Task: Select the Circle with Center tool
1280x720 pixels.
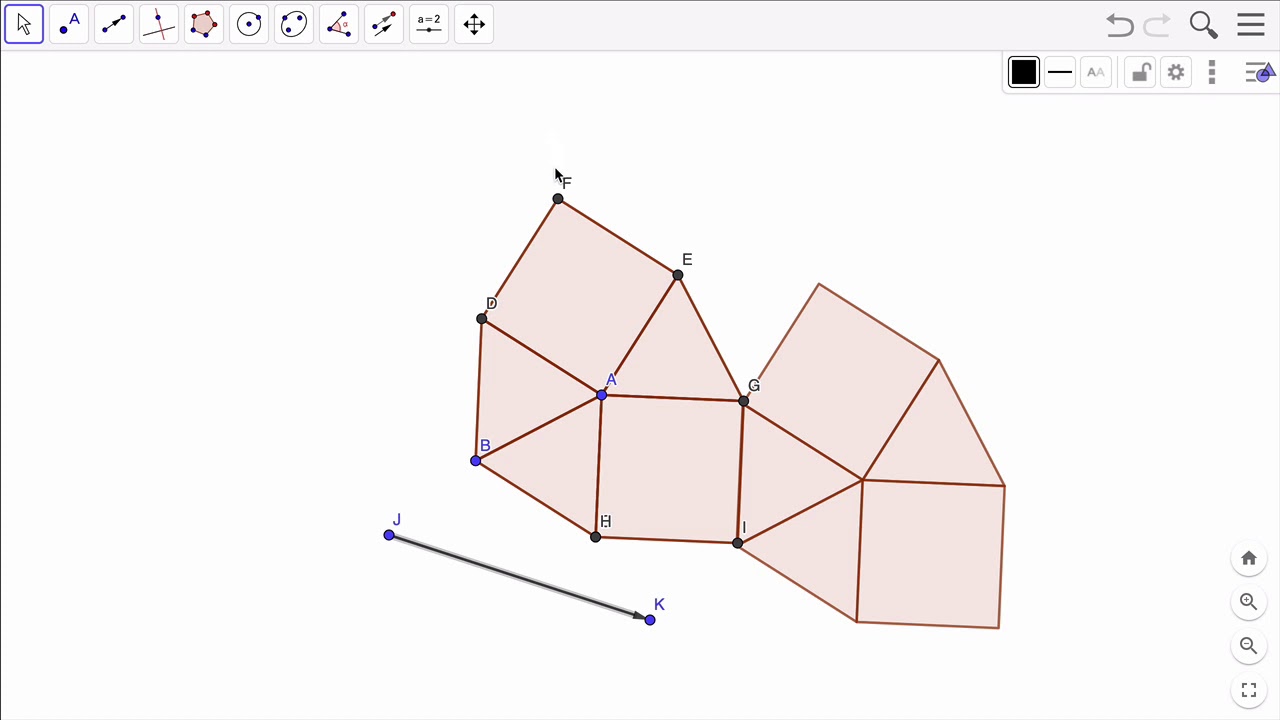Action: pyautogui.click(x=249, y=24)
